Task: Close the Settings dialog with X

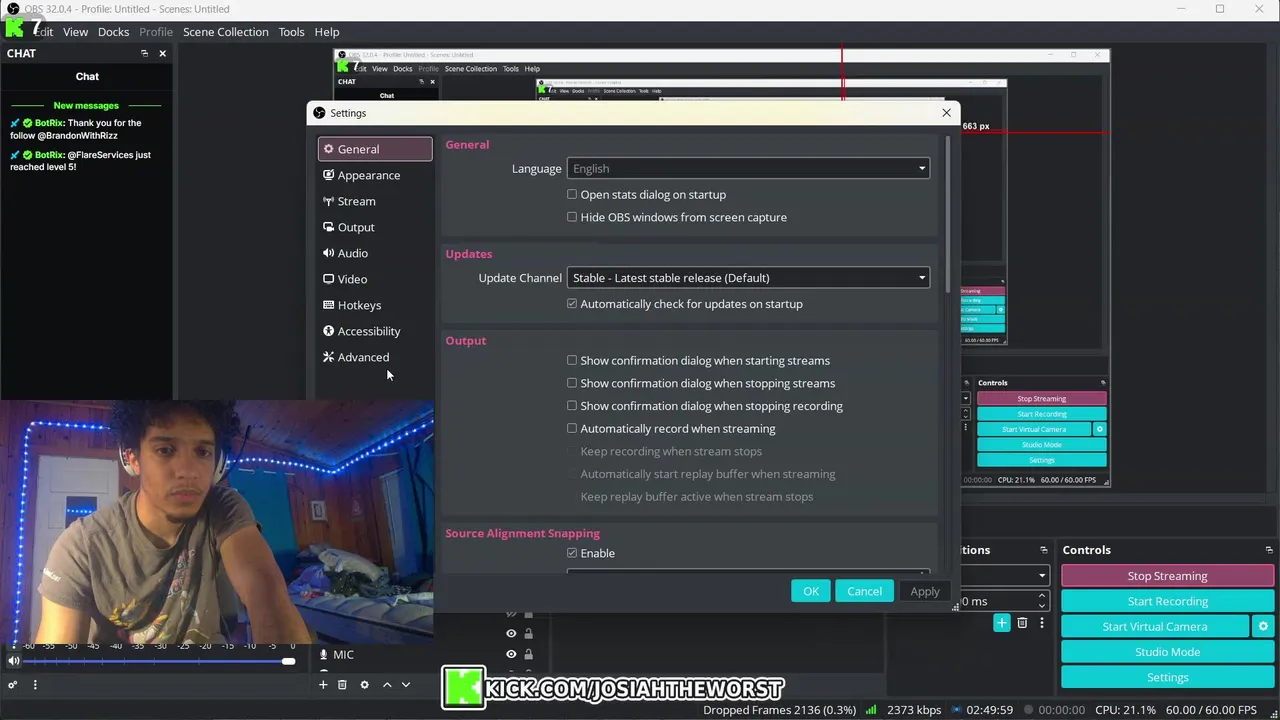Action: click(x=946, y=113)
